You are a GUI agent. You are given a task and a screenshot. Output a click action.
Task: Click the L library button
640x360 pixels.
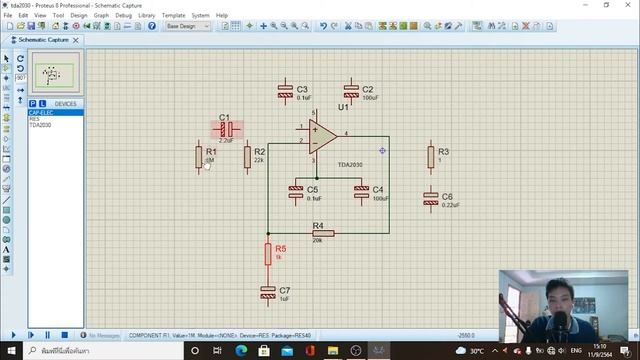click(42, 104)
